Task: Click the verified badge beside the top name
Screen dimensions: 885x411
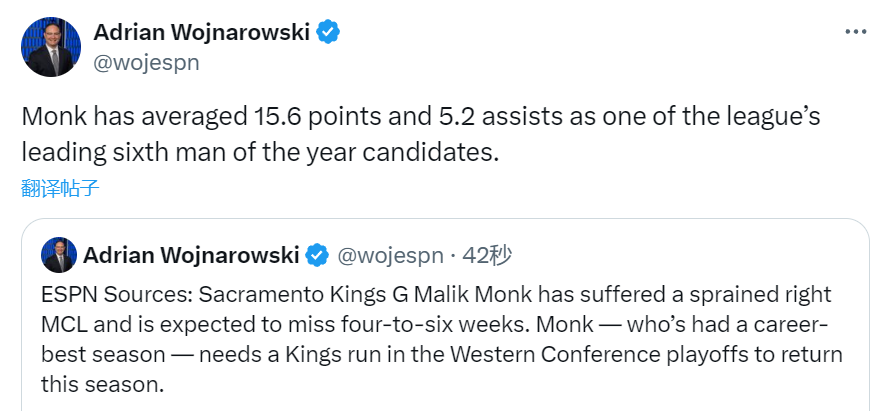Action: click(329, 32)
